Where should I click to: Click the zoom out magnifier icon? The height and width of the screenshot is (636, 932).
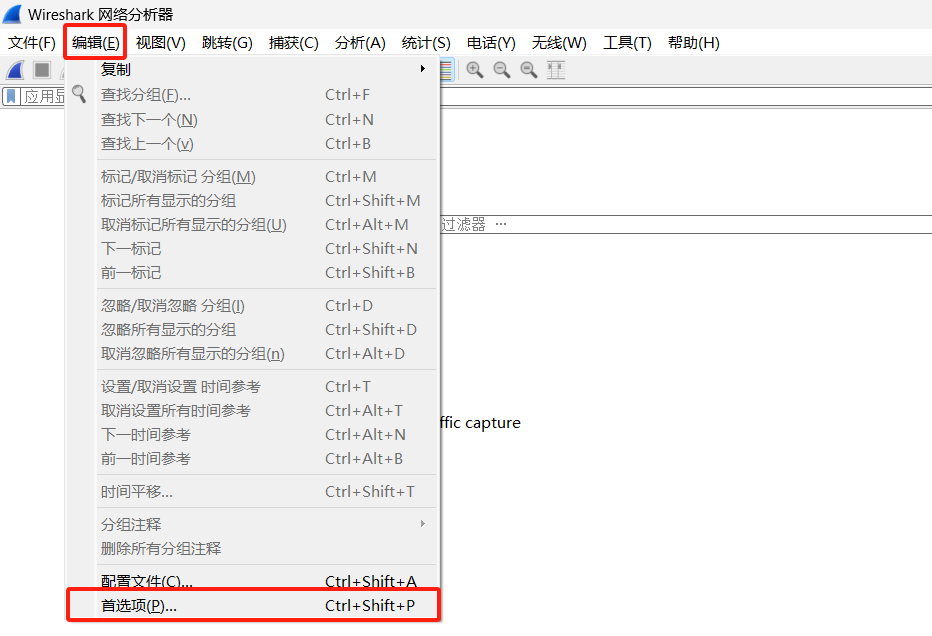502,70
